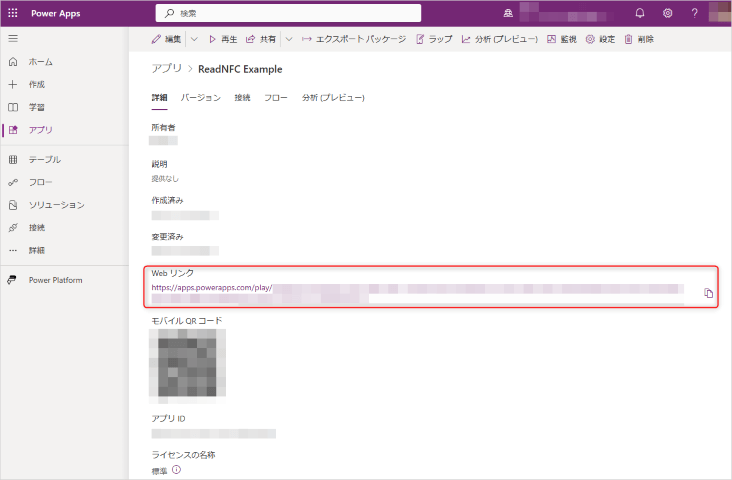The image size is (732, 480).
Task: Click 編集 in the command bar
Action: [166, 39]
